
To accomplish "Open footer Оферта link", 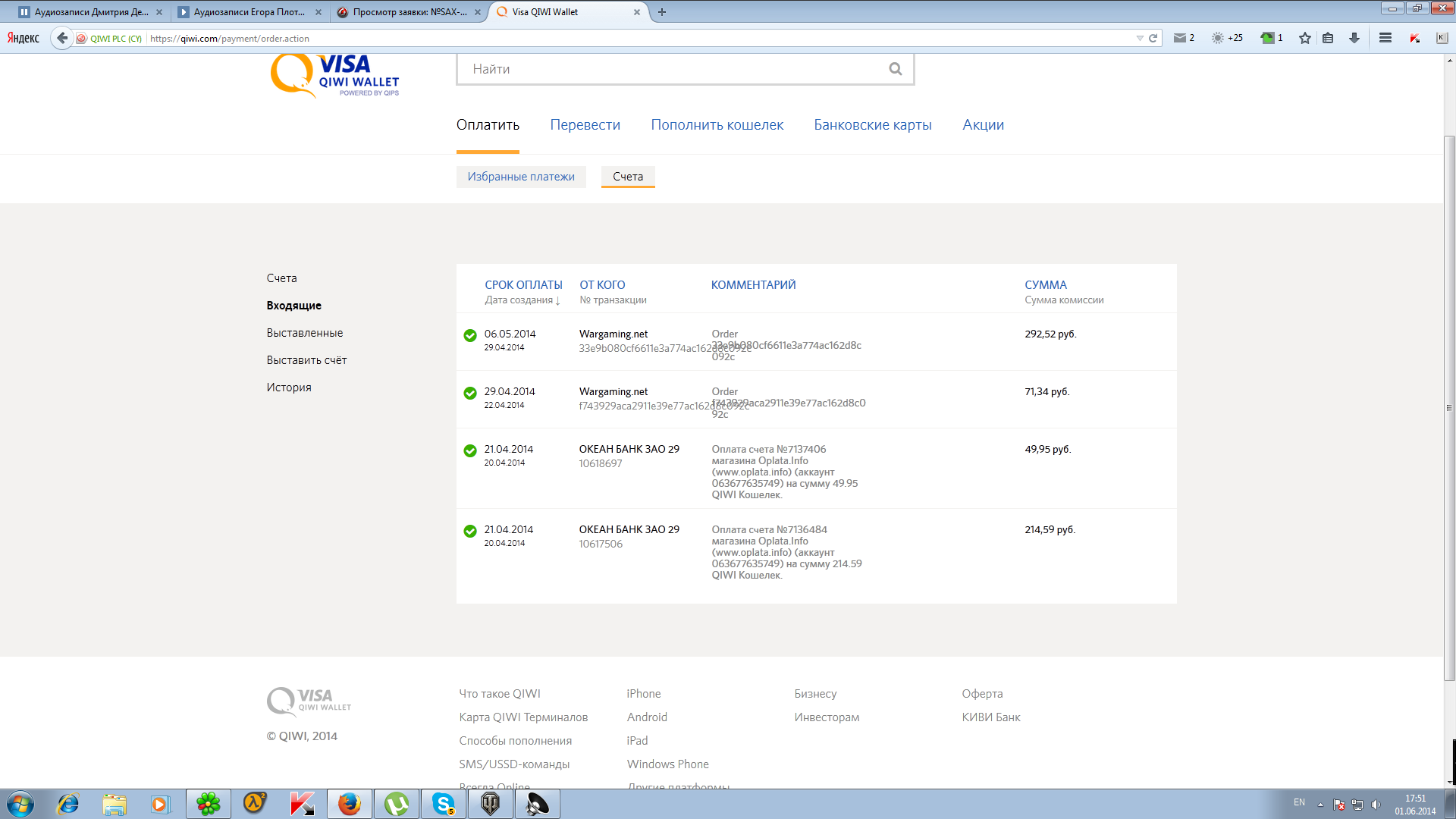I will click(982, 694).
